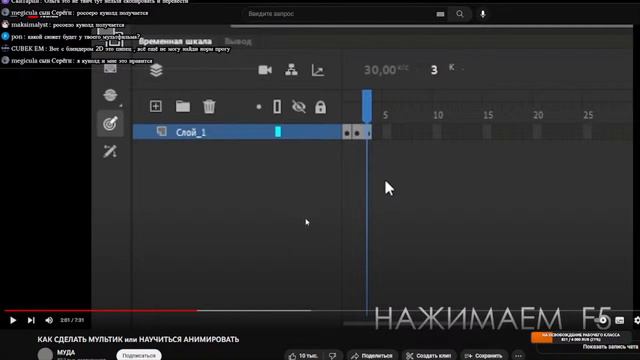Screen dimensions: 640x360
Task: Dislike the video thumbs down icon
Action: click(333, 356)
